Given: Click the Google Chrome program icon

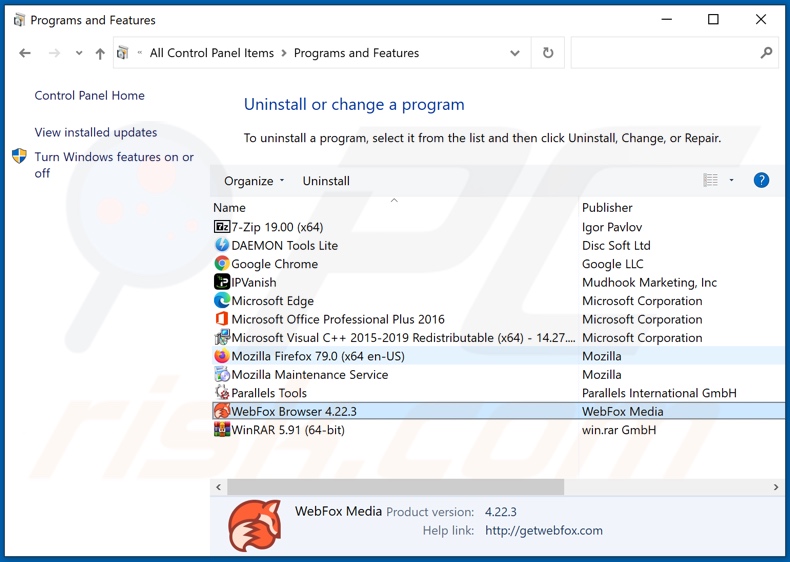Looking at the screenshot, I should (222, 264).
